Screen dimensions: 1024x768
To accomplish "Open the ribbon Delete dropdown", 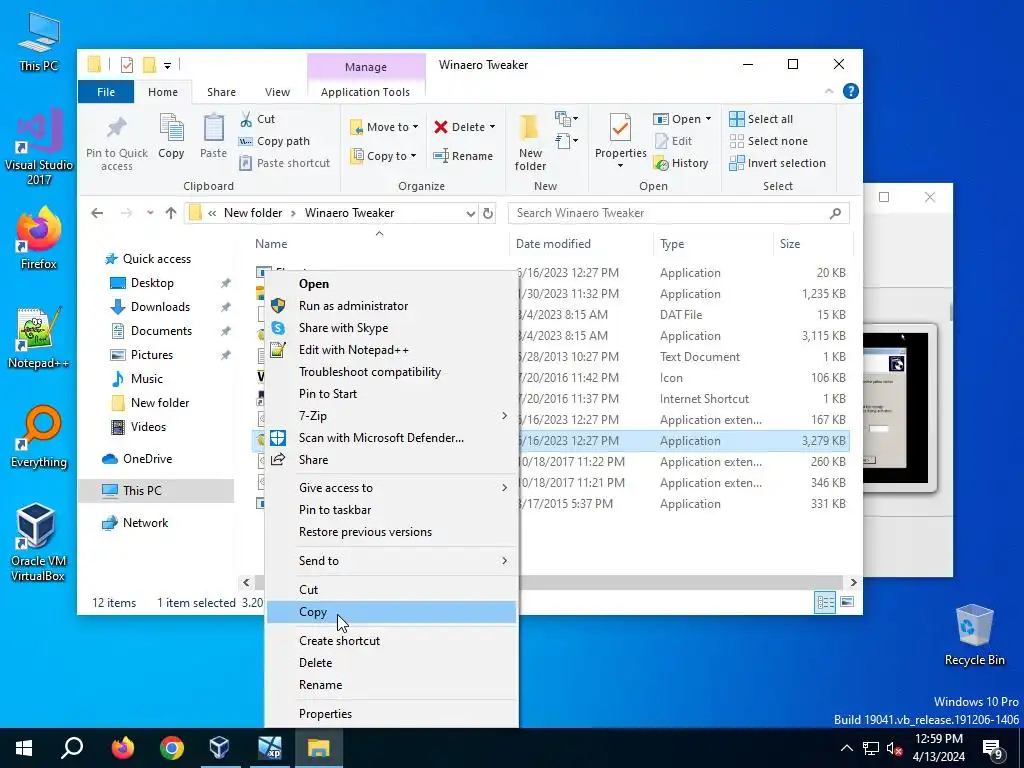I will click(x=465, y=127).
